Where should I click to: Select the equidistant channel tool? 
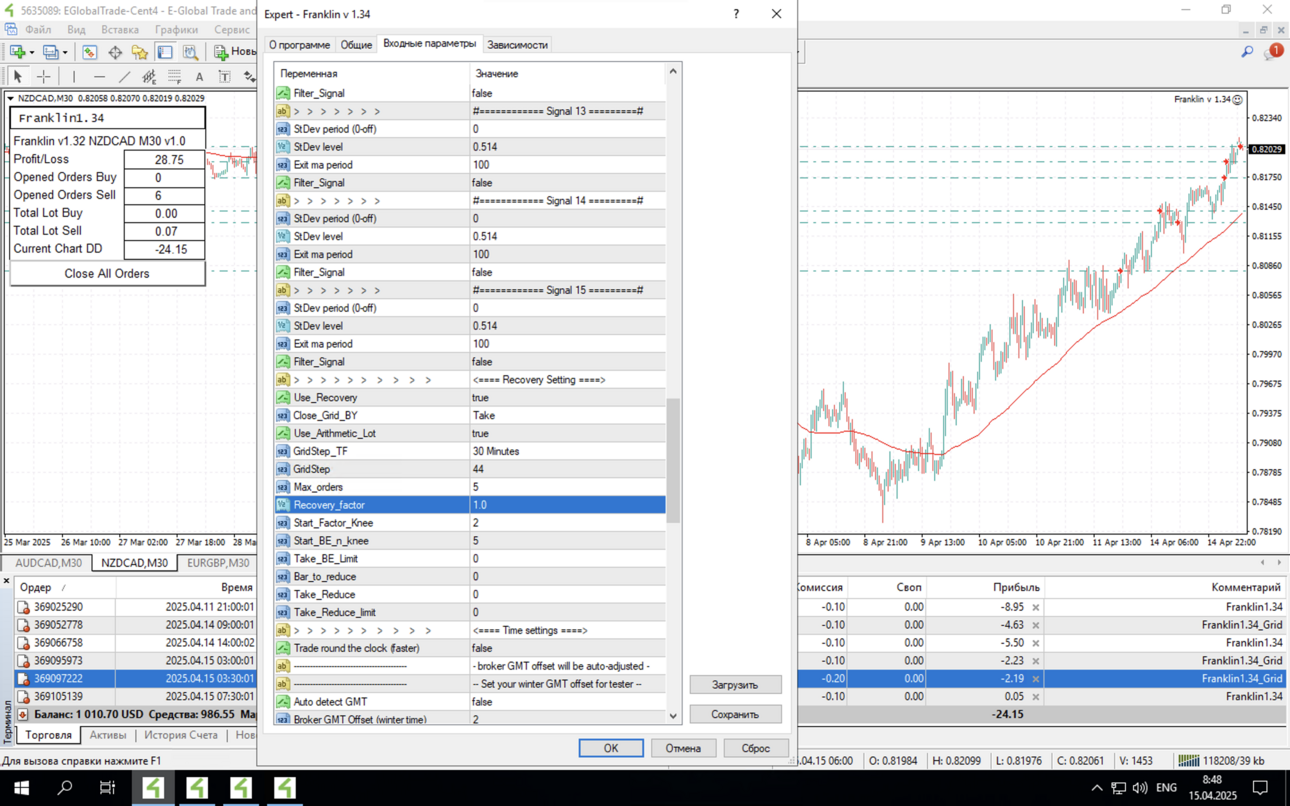tap(149, 77)
